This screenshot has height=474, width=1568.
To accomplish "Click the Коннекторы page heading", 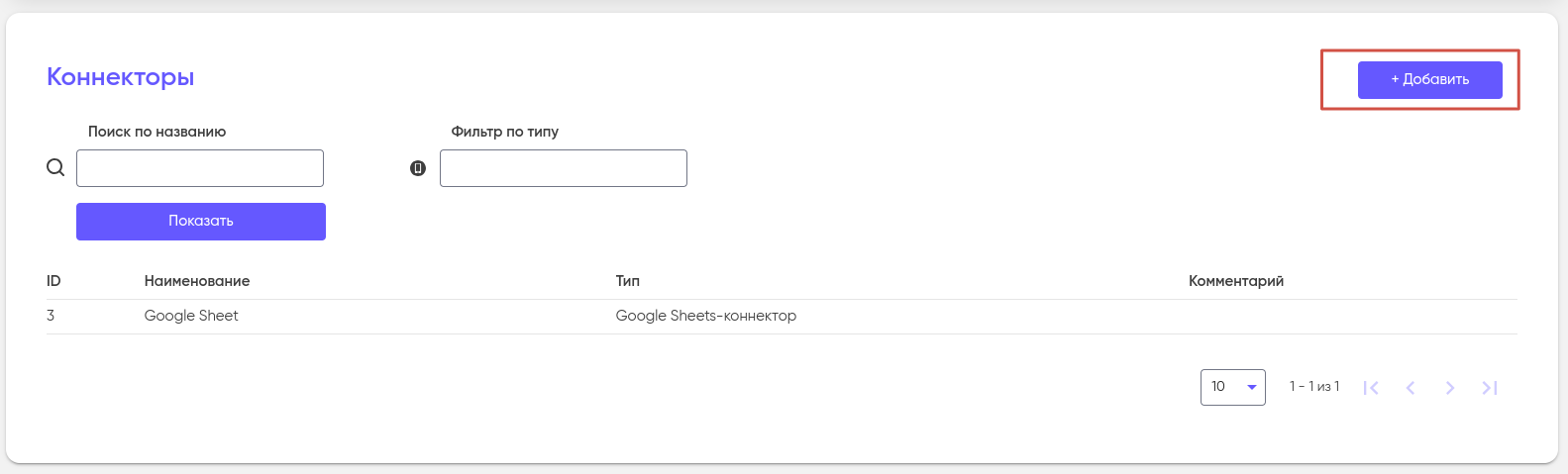I will tap(120, 77).
